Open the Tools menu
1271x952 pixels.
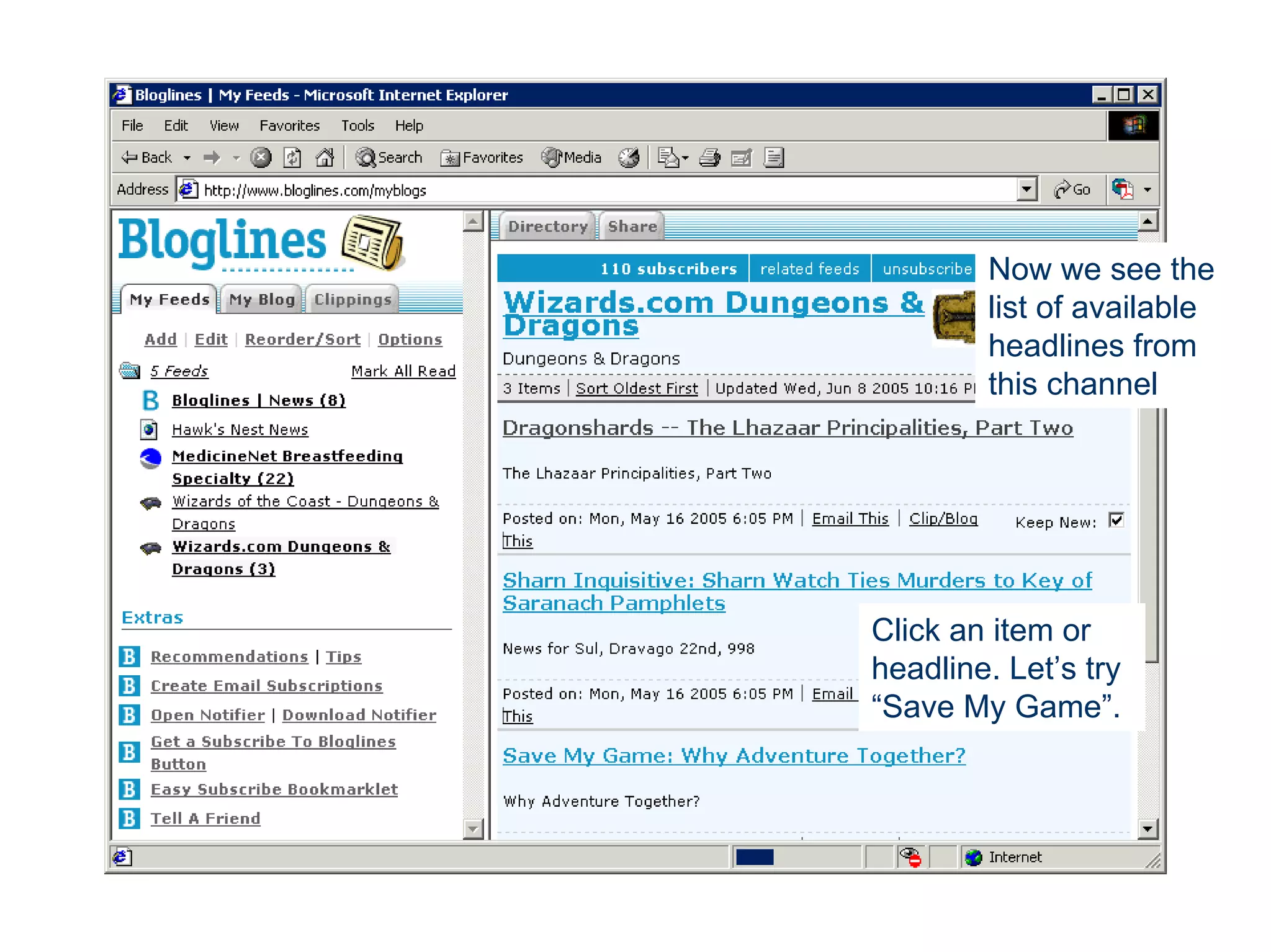click(x=357, y=125)
